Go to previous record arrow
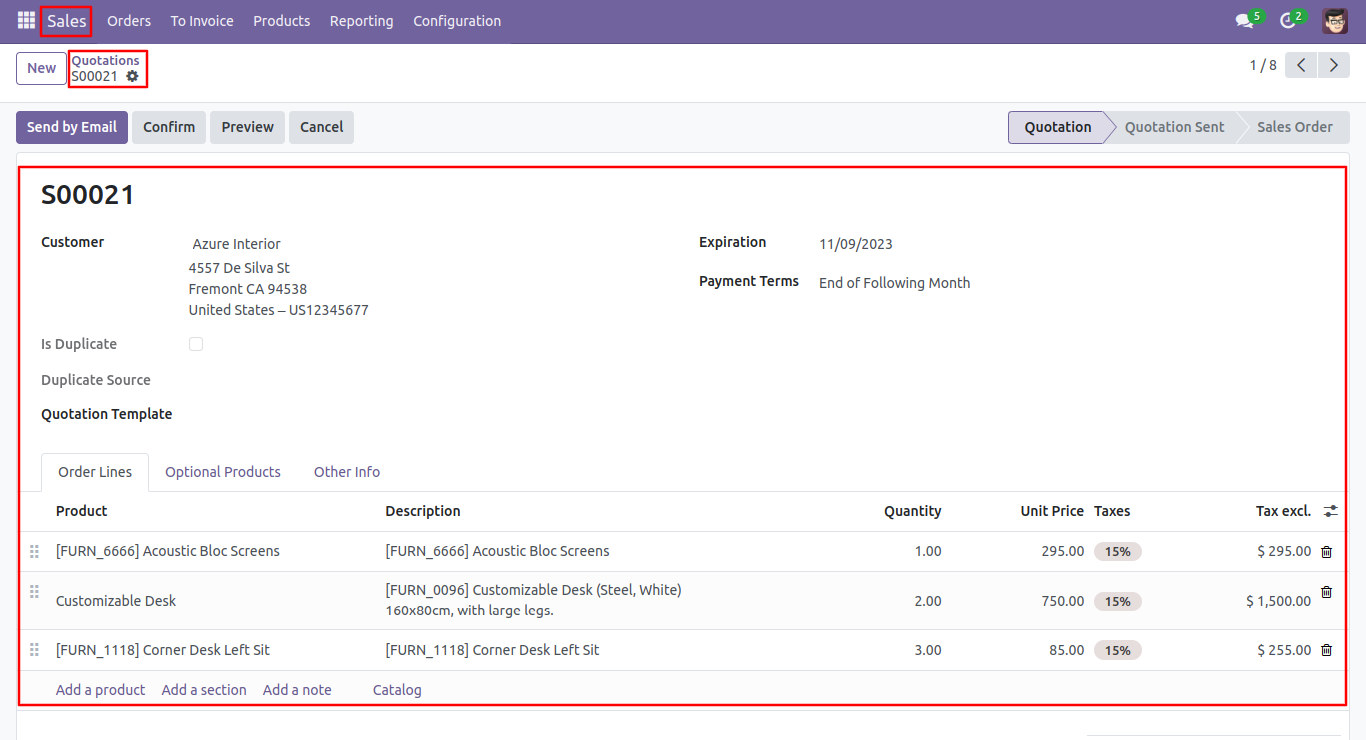This screenshot has width=1366, height=740. pyautogui.click(x=1301, y=65)
